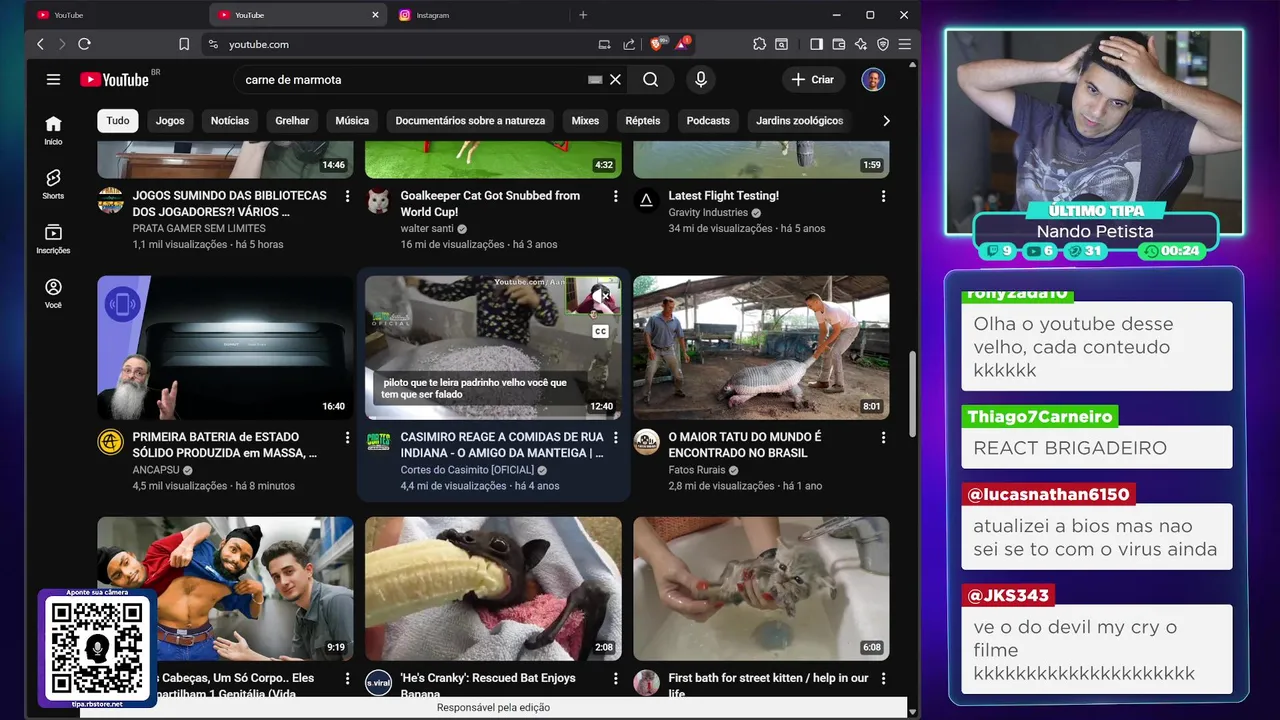
Task: Open options menu for CASIMIRO REAGE video
Action: 616,438
